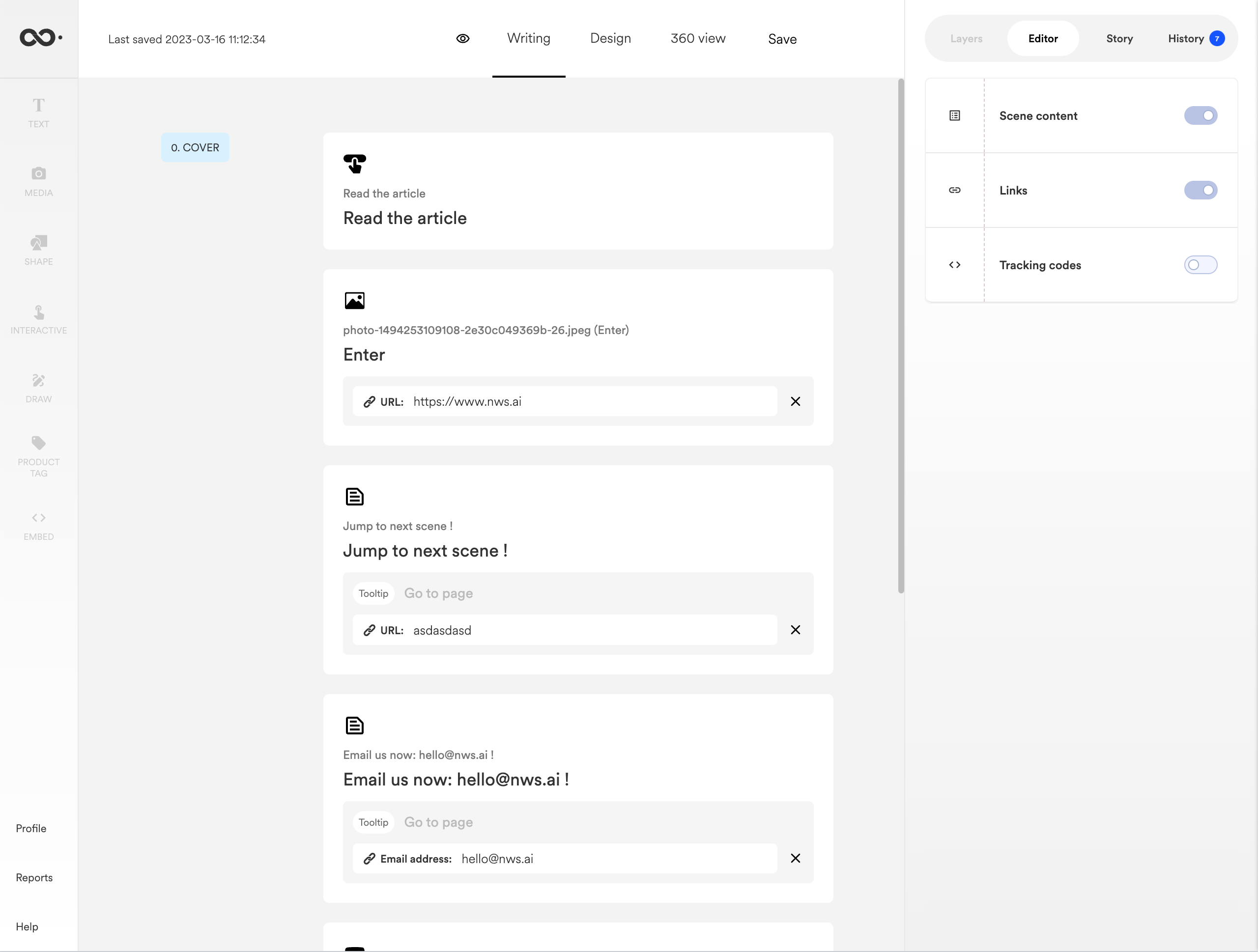This screenshot has width=1258, height=952.
Task: Select the Shape tool
Action: (39, 250)
